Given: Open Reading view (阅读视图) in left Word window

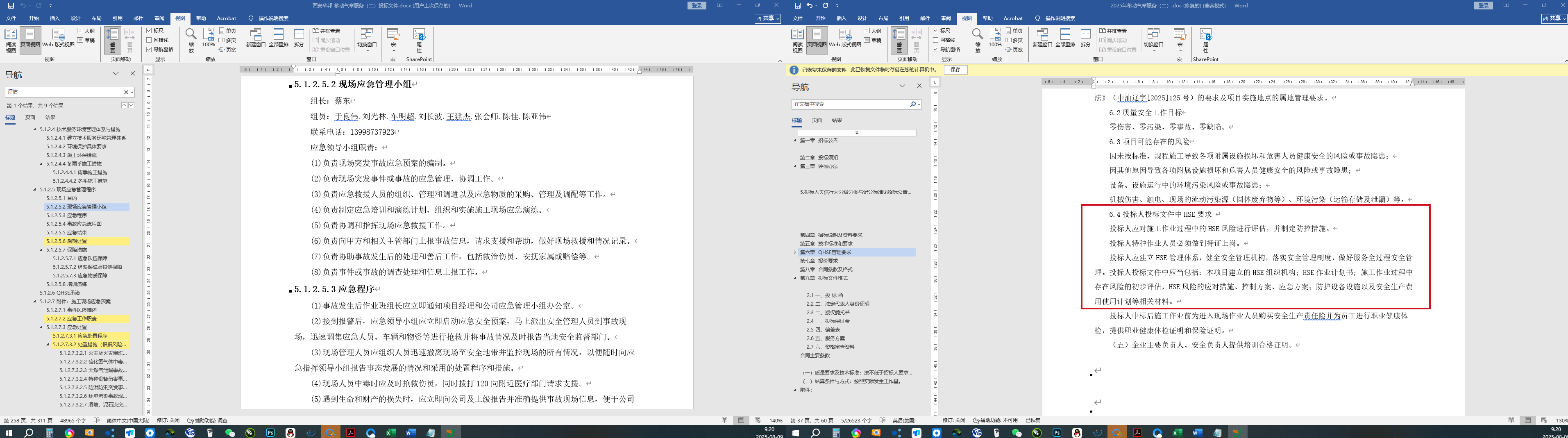Looking at the screenshot, I should (x=10, y=40).
